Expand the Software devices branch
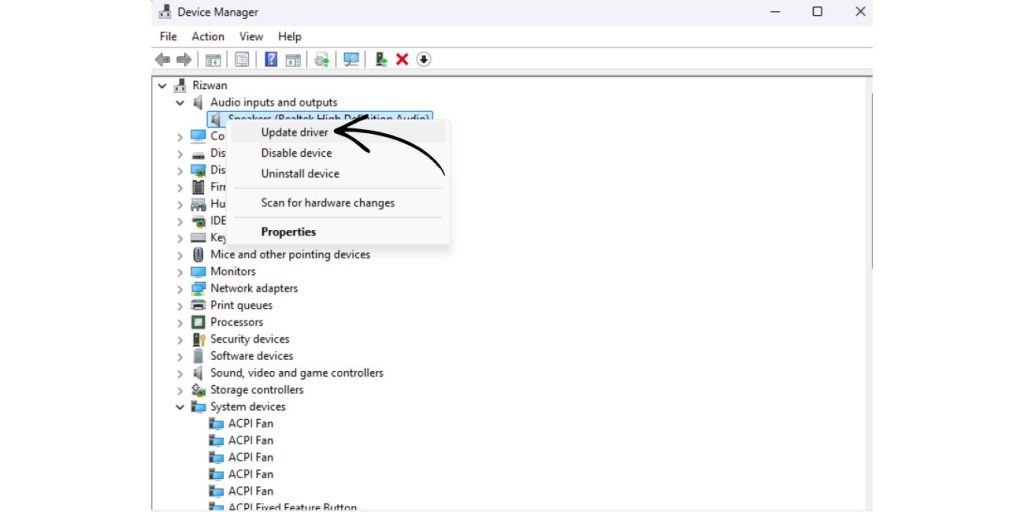Screen dimensions: 1024x512 (x=180, y=357)
